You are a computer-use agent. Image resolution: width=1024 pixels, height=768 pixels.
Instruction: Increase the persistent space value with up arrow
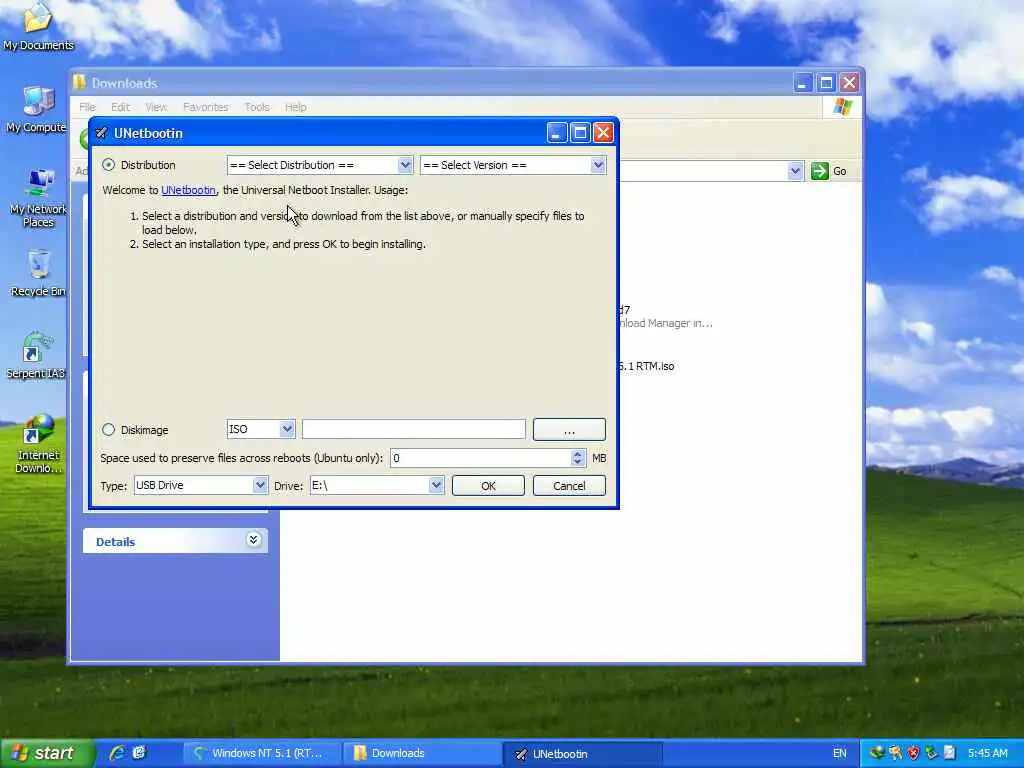577,453
